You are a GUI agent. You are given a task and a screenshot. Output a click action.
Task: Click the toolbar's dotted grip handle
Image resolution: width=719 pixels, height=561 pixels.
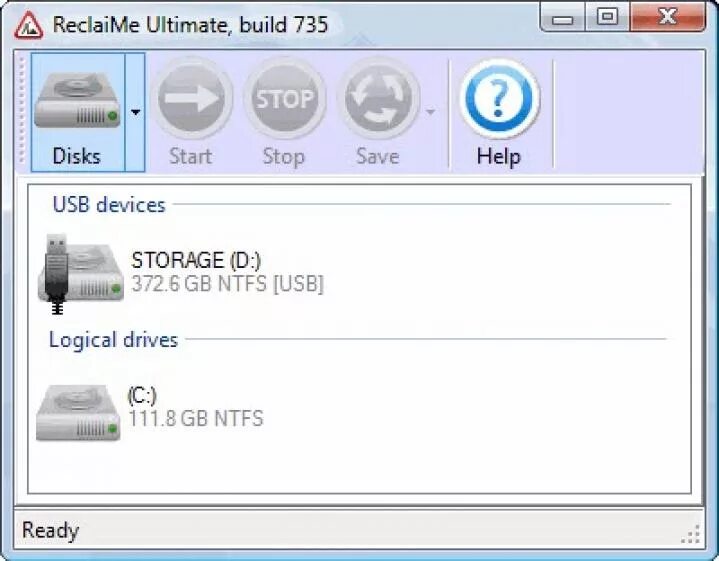pyautogui.click(x=22, y=111)
